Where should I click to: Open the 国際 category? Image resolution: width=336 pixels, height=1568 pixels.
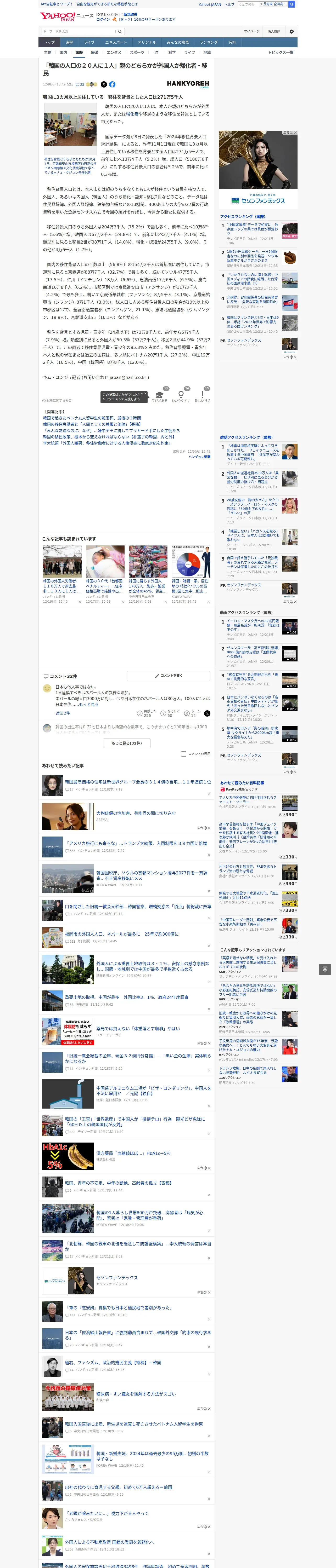pos(79,53)
